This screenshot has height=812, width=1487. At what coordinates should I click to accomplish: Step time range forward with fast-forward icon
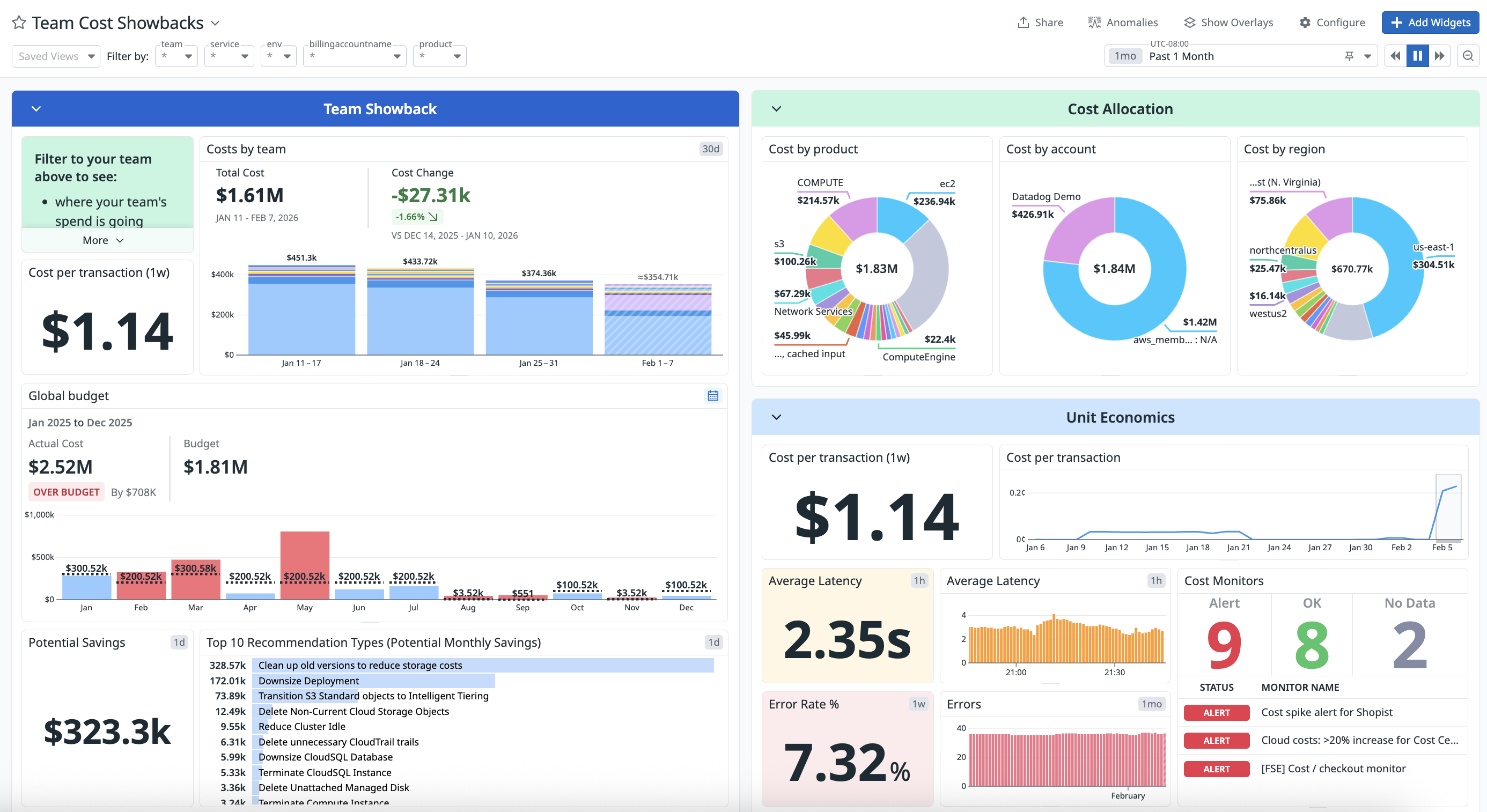coord(1440,56)
